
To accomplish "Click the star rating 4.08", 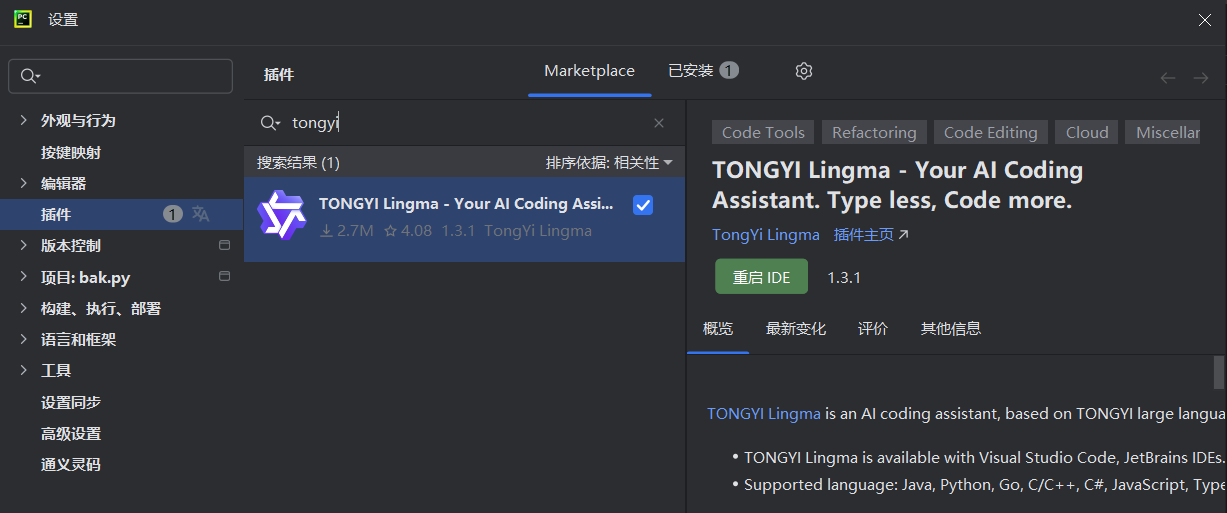I will point(409,231).
